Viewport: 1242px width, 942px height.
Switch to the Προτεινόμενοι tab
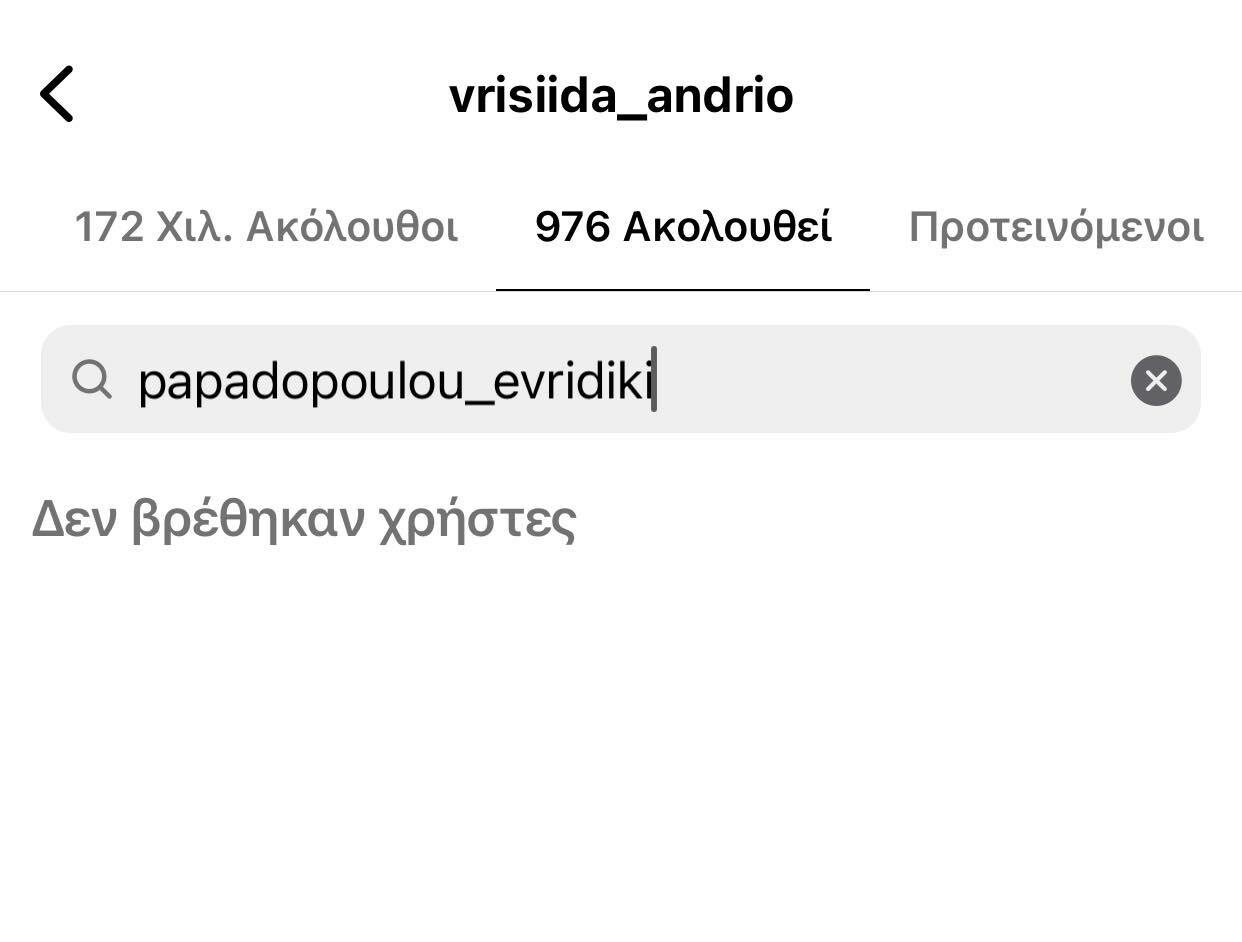[x=1056, y=227]
